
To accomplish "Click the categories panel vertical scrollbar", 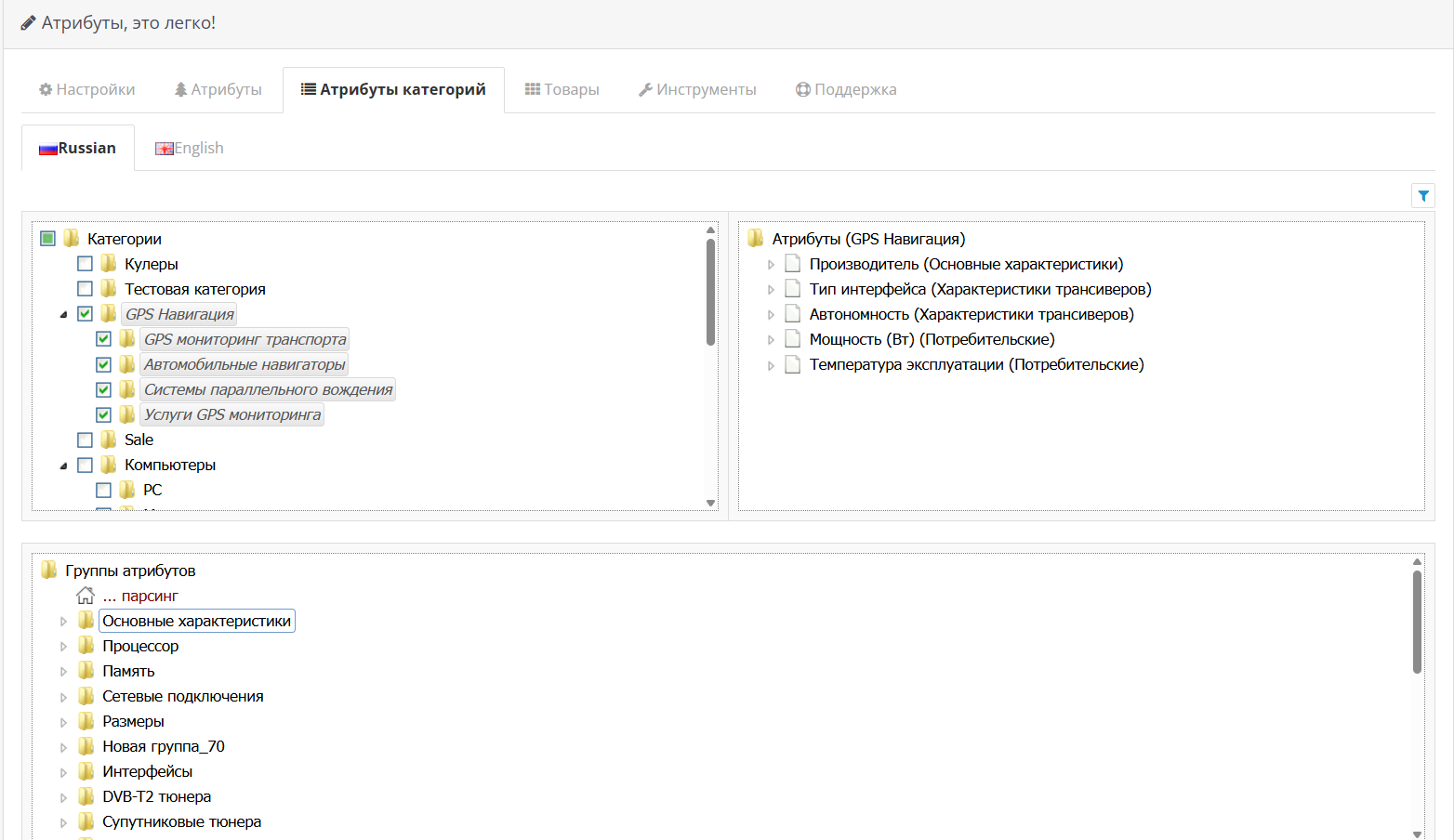I will tap(710, 293).
